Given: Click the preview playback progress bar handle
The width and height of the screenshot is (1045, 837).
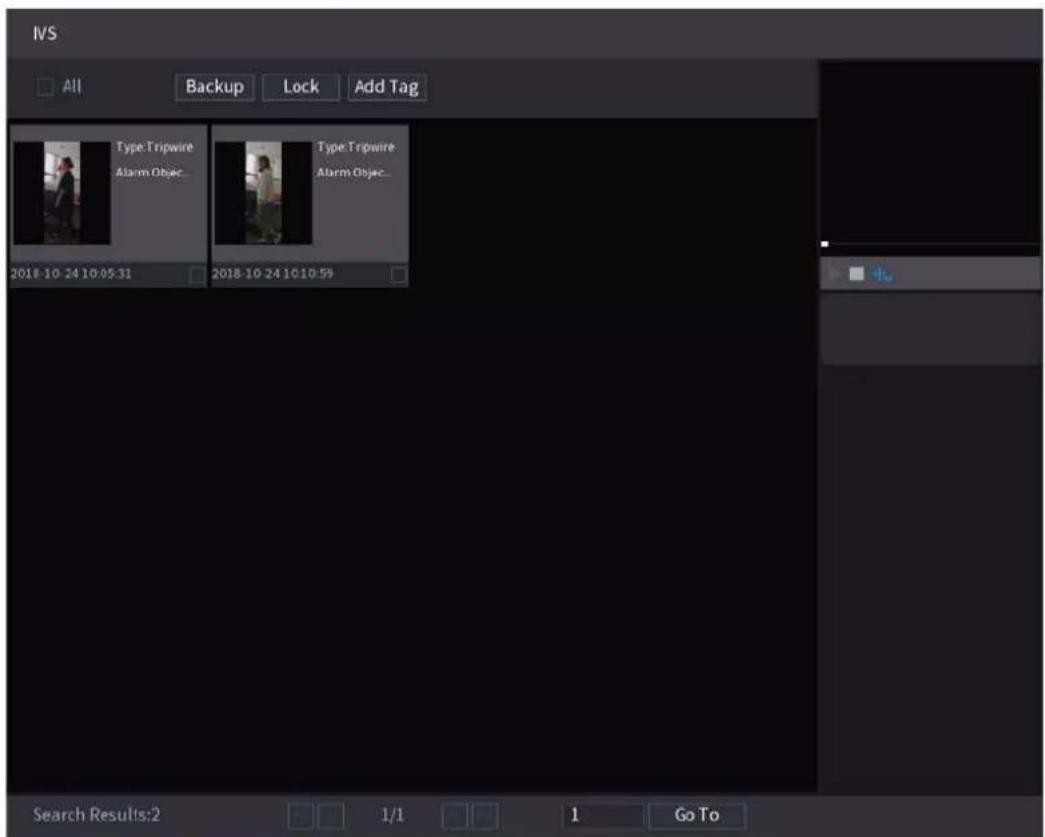Looking at the screenshot, I should tap(824, 244).
